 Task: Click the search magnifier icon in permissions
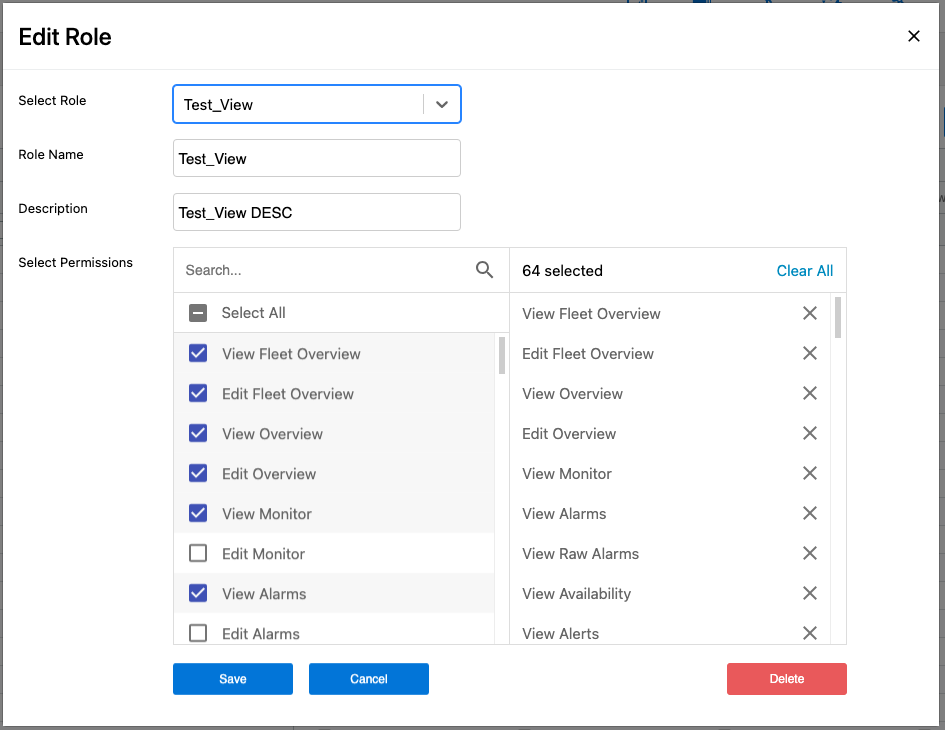tap(484, 270)
